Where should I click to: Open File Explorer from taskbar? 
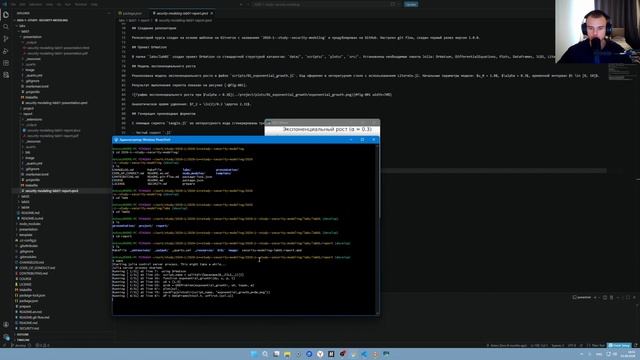pos(287,354)
